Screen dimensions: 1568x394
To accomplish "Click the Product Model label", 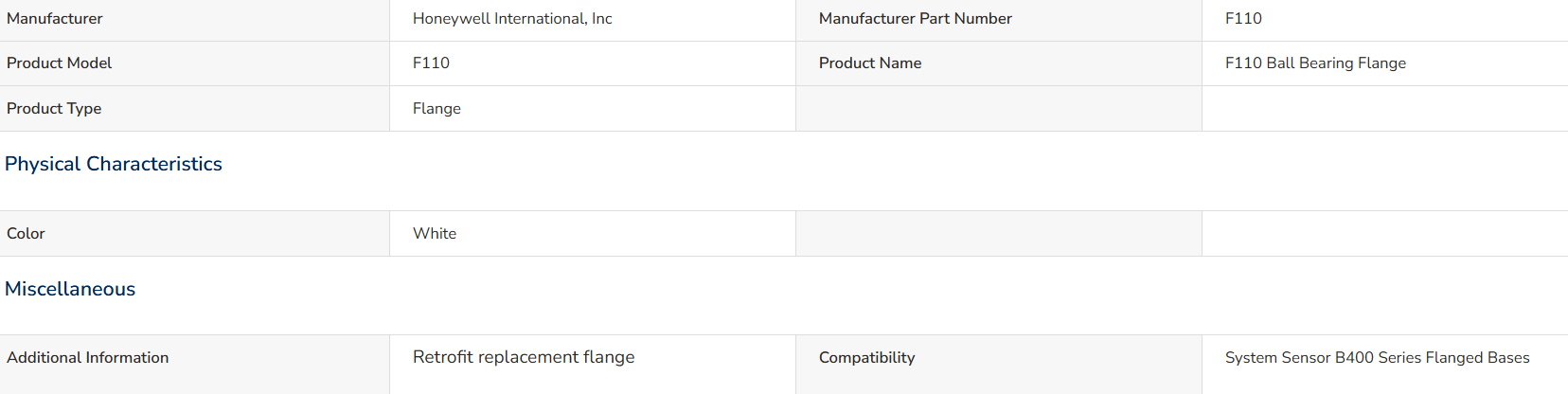I will [59, 63].
